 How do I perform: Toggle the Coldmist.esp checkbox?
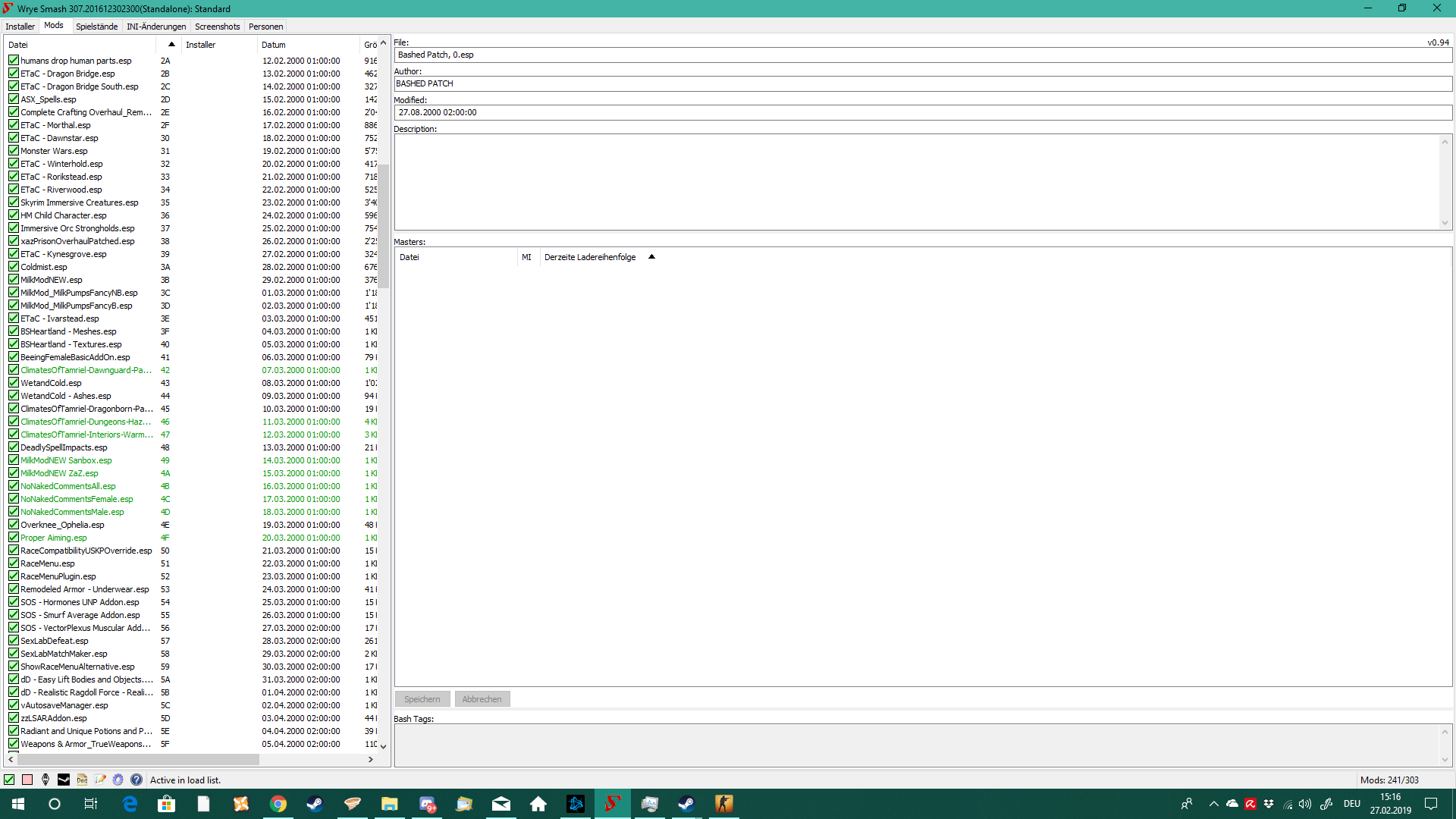click(14, 267)
